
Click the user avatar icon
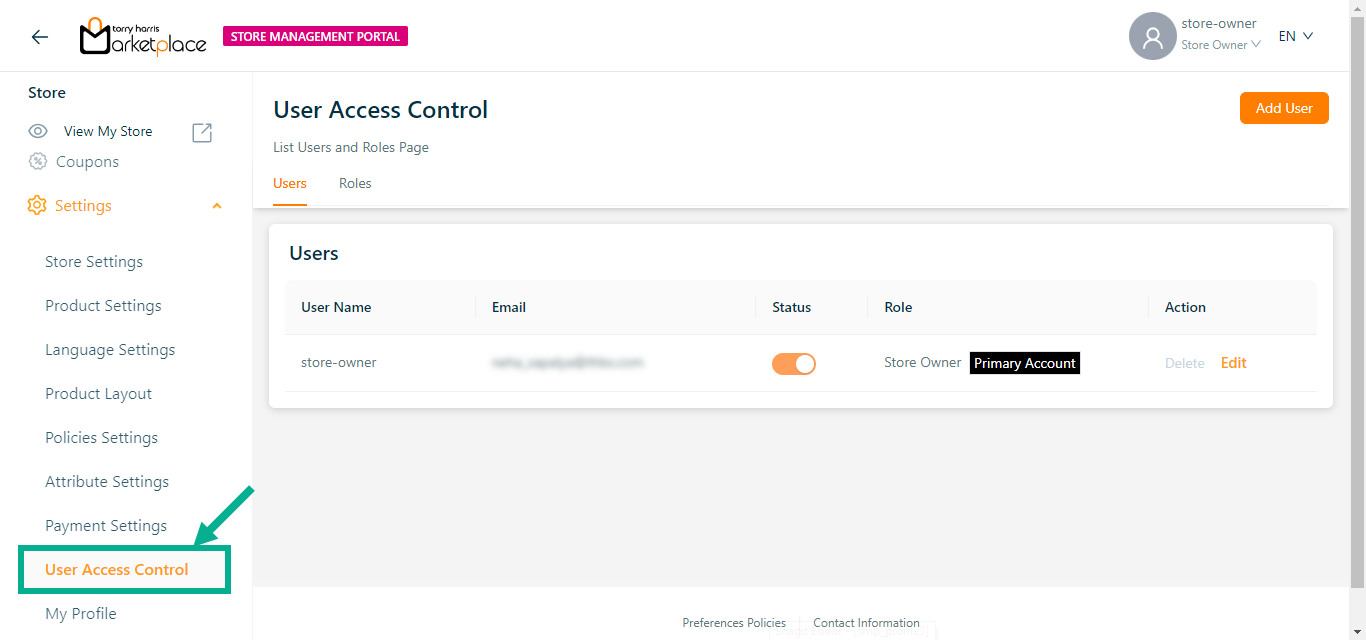[x=1152, y=37]
